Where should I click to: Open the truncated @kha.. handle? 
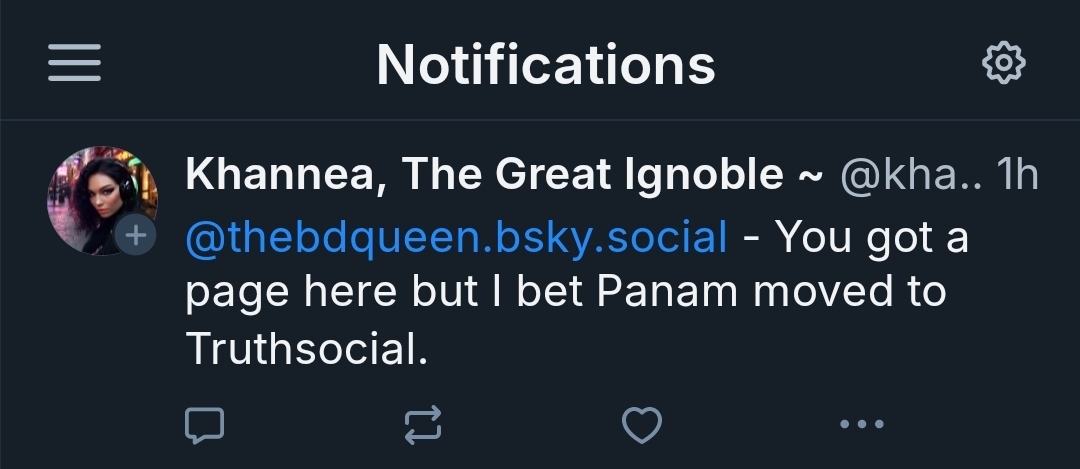click(911, 177)
